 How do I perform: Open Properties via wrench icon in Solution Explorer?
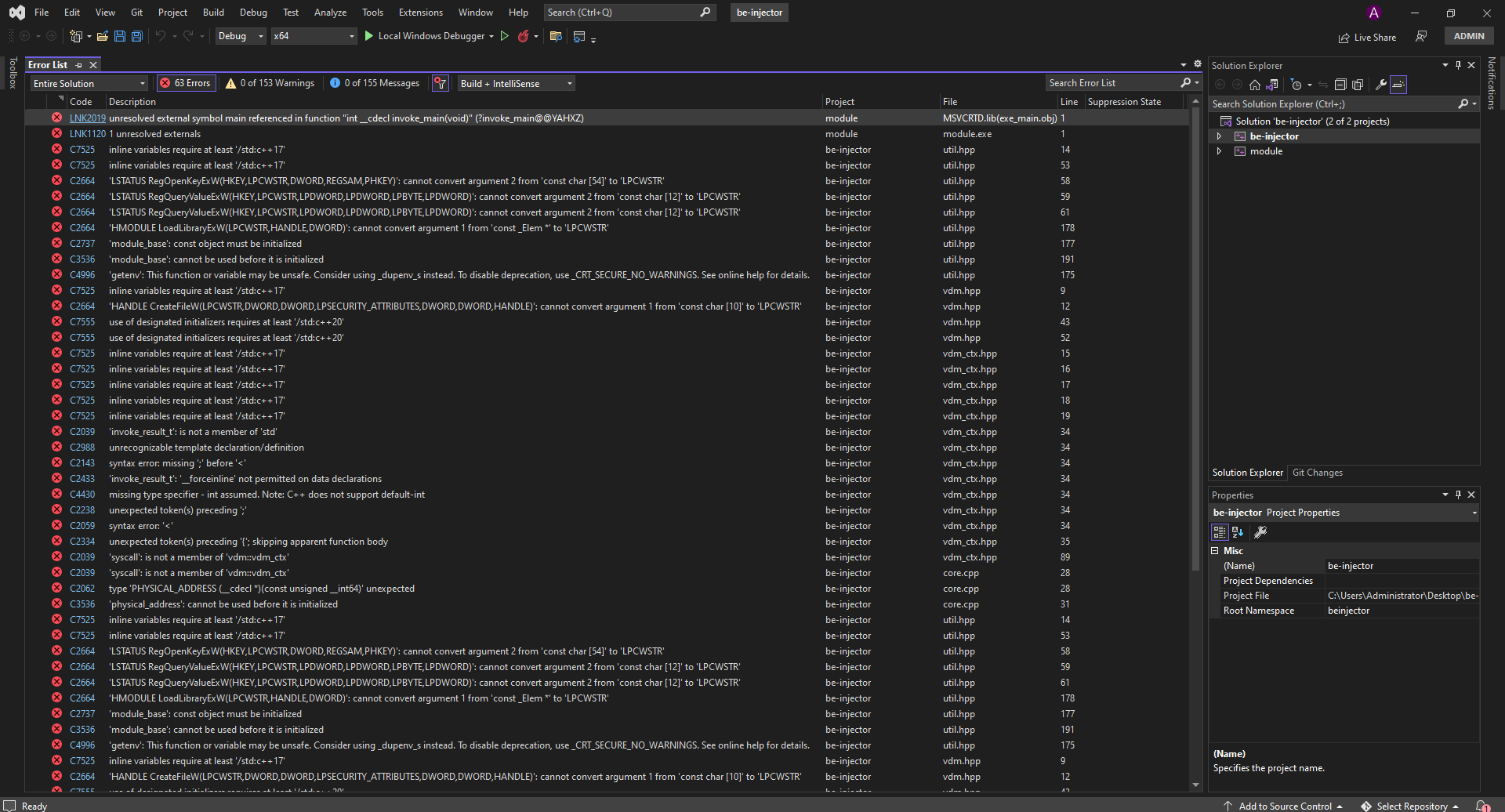(x=1381, y=85)
